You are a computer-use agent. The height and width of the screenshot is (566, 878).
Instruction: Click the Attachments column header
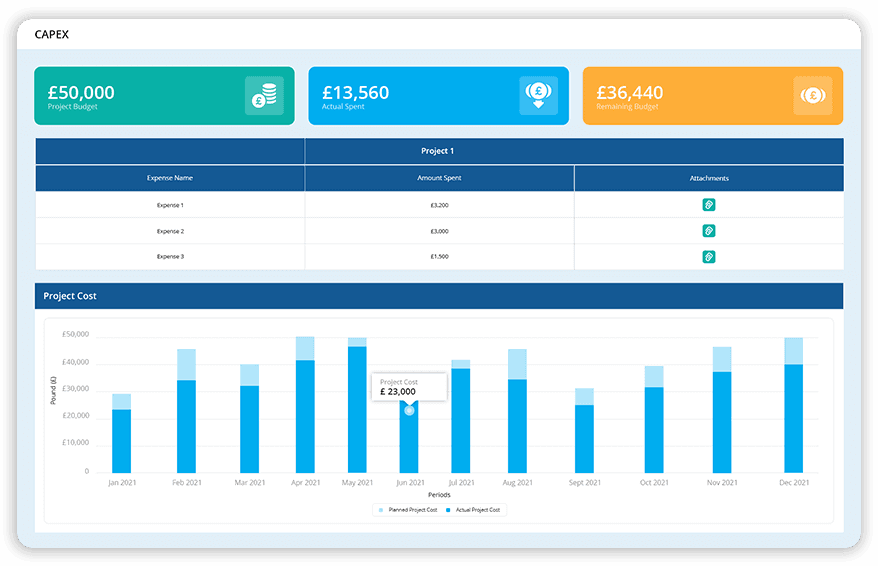point(709,178)
